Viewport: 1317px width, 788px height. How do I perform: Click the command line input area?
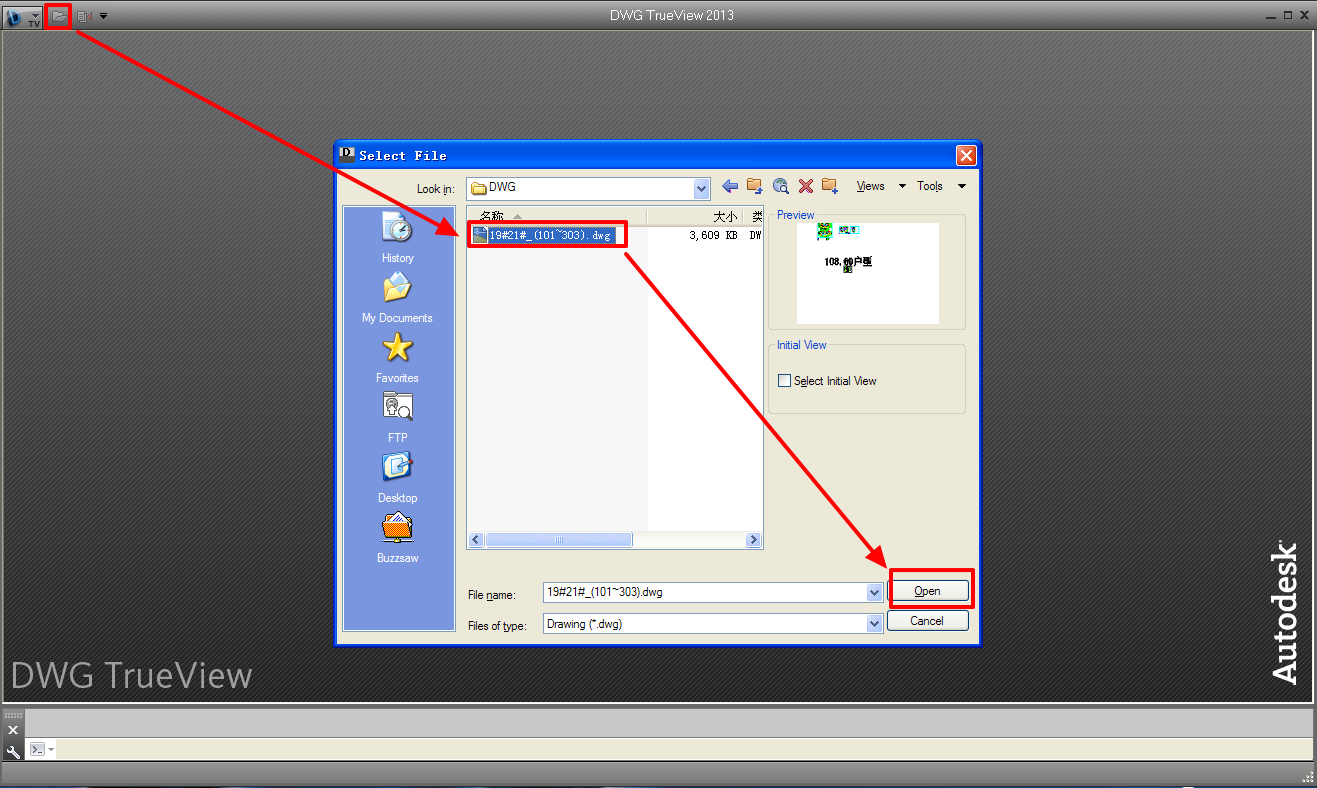click(x=684, y=749)
